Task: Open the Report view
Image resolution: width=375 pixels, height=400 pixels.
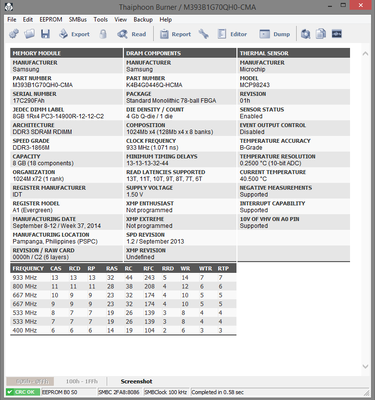Action: click(x=175, y=34)
